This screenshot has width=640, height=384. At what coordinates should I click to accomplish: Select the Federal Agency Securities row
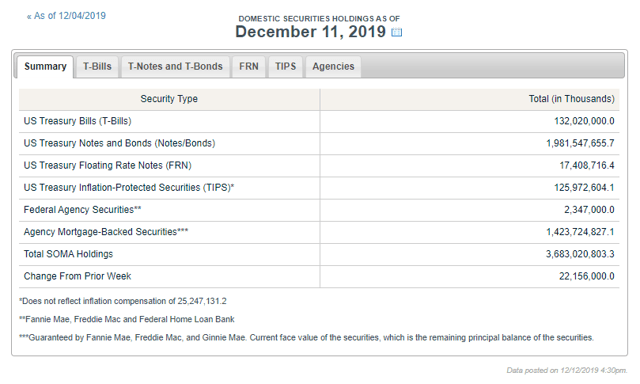click(319, 210)
